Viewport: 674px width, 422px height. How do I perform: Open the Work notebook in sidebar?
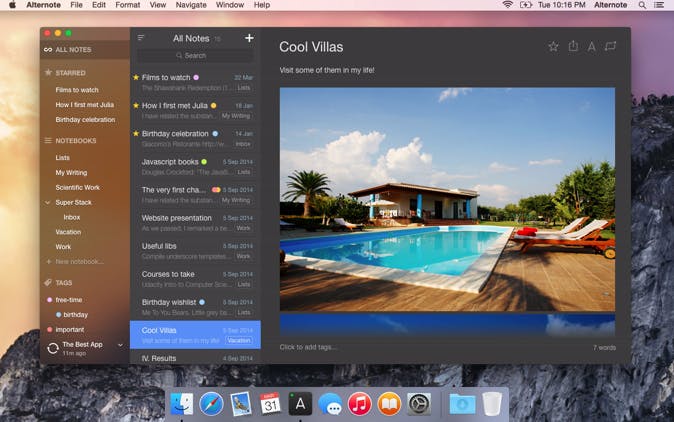(x=63, y=247)
